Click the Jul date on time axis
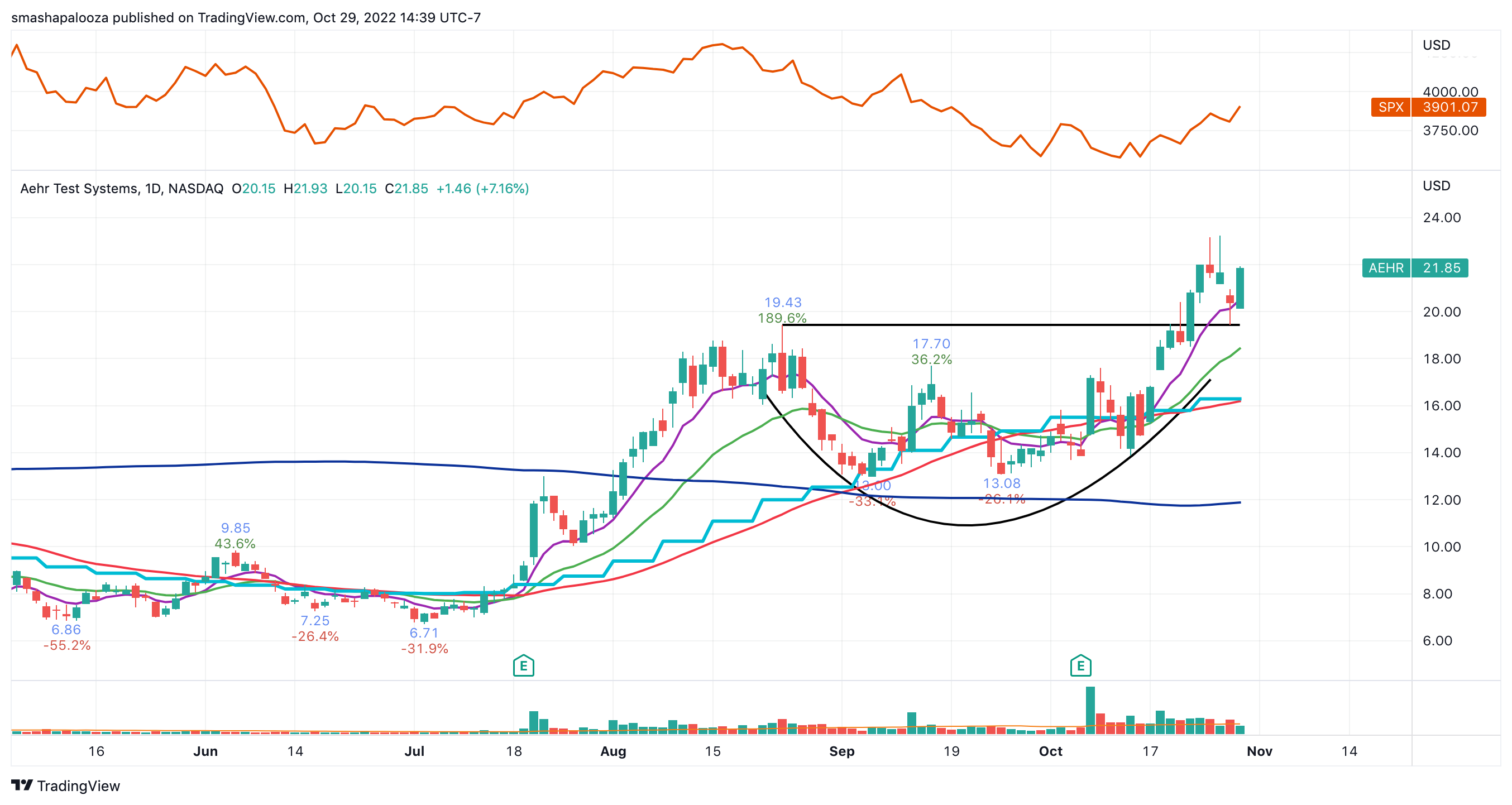 [414, 751]
